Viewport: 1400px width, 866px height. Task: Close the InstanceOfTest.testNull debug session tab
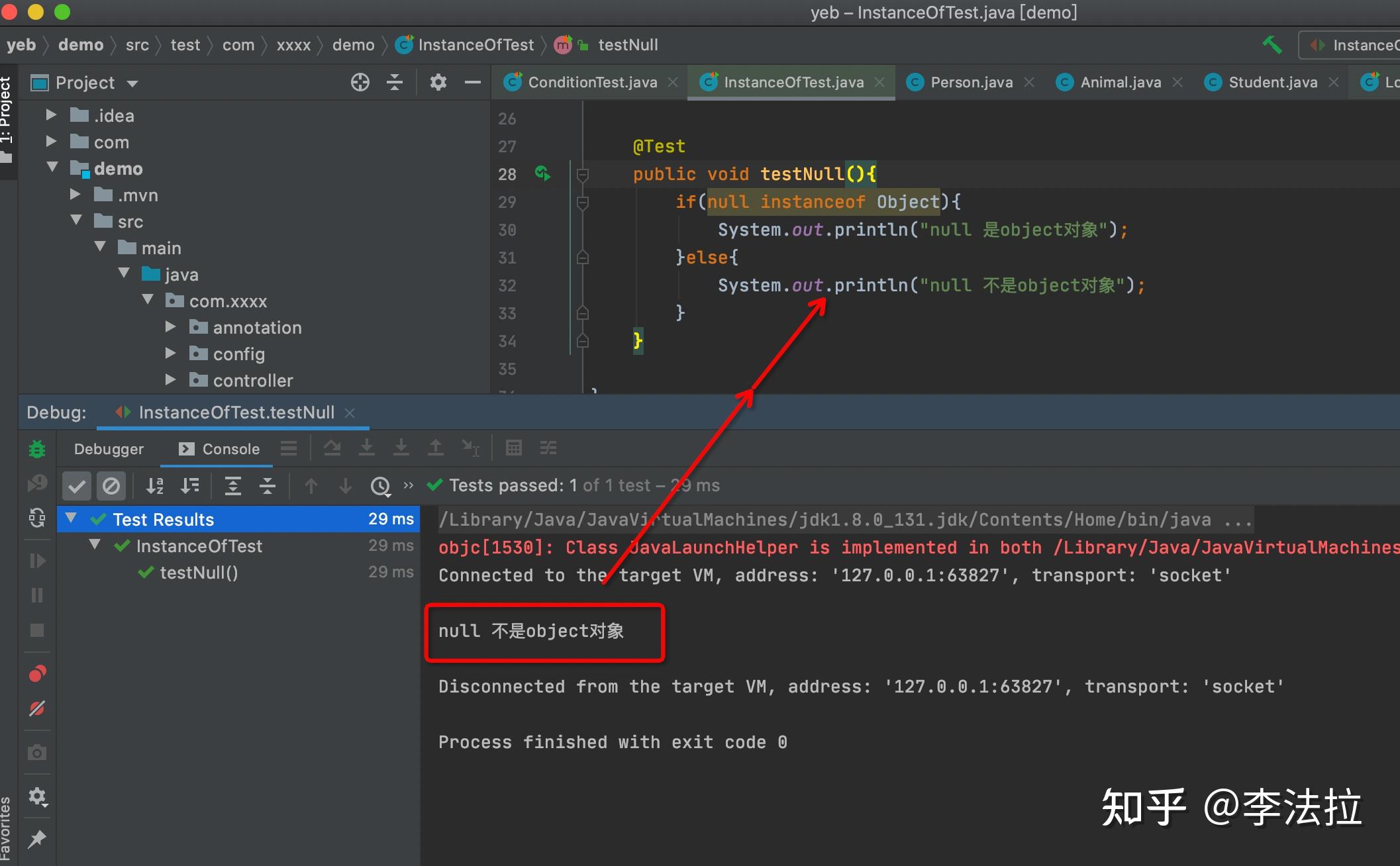tap(350, 413)
